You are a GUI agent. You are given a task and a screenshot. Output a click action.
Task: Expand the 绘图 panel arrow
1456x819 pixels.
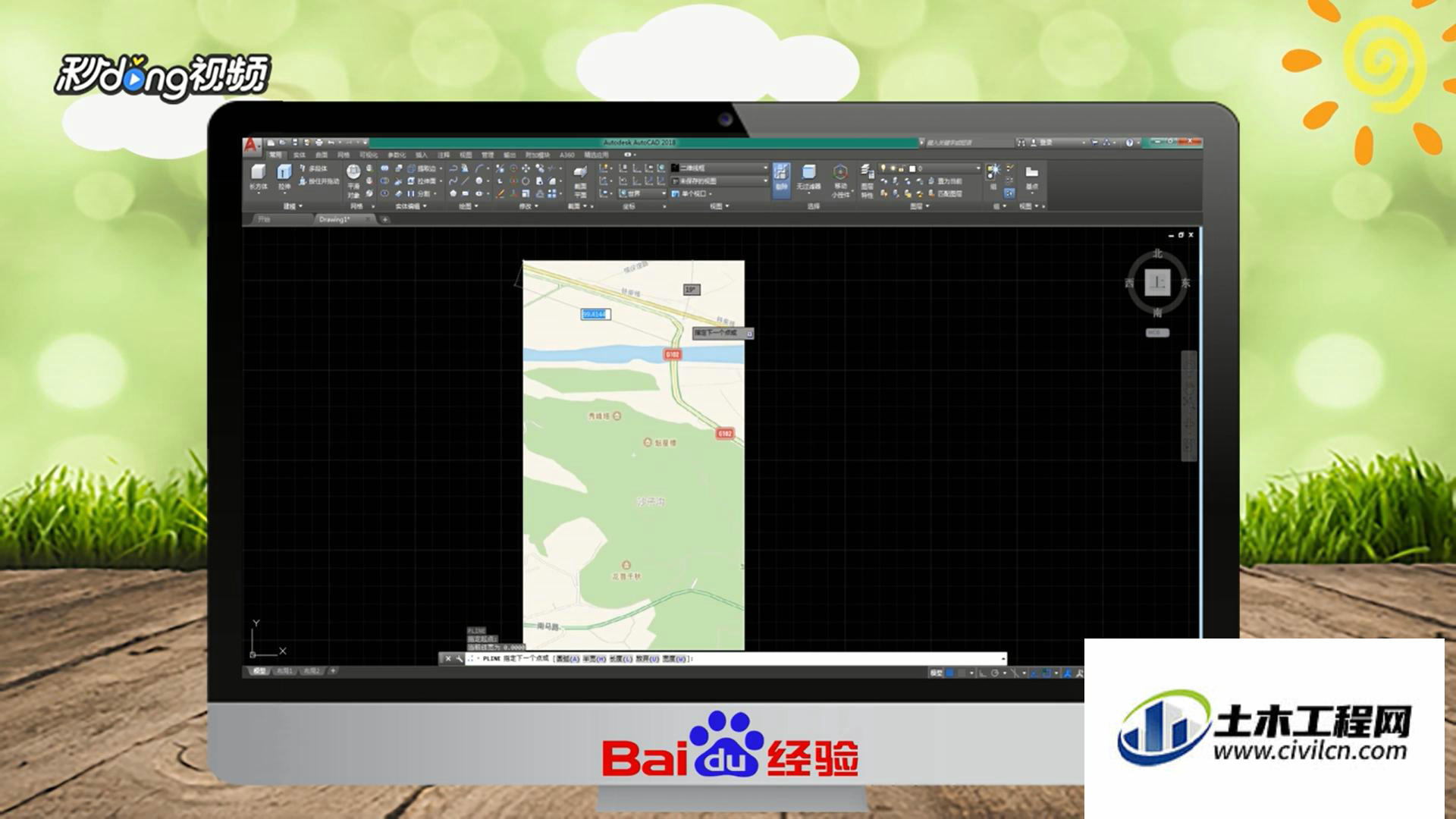[476, 206]
